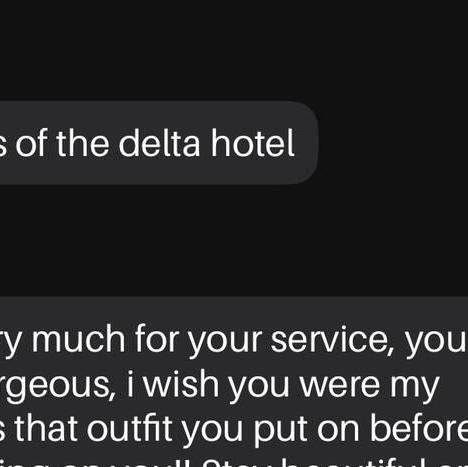This screenshot has width=468, height=467.
Task: Select the word 'outfit' in third line
Action: 129,428
